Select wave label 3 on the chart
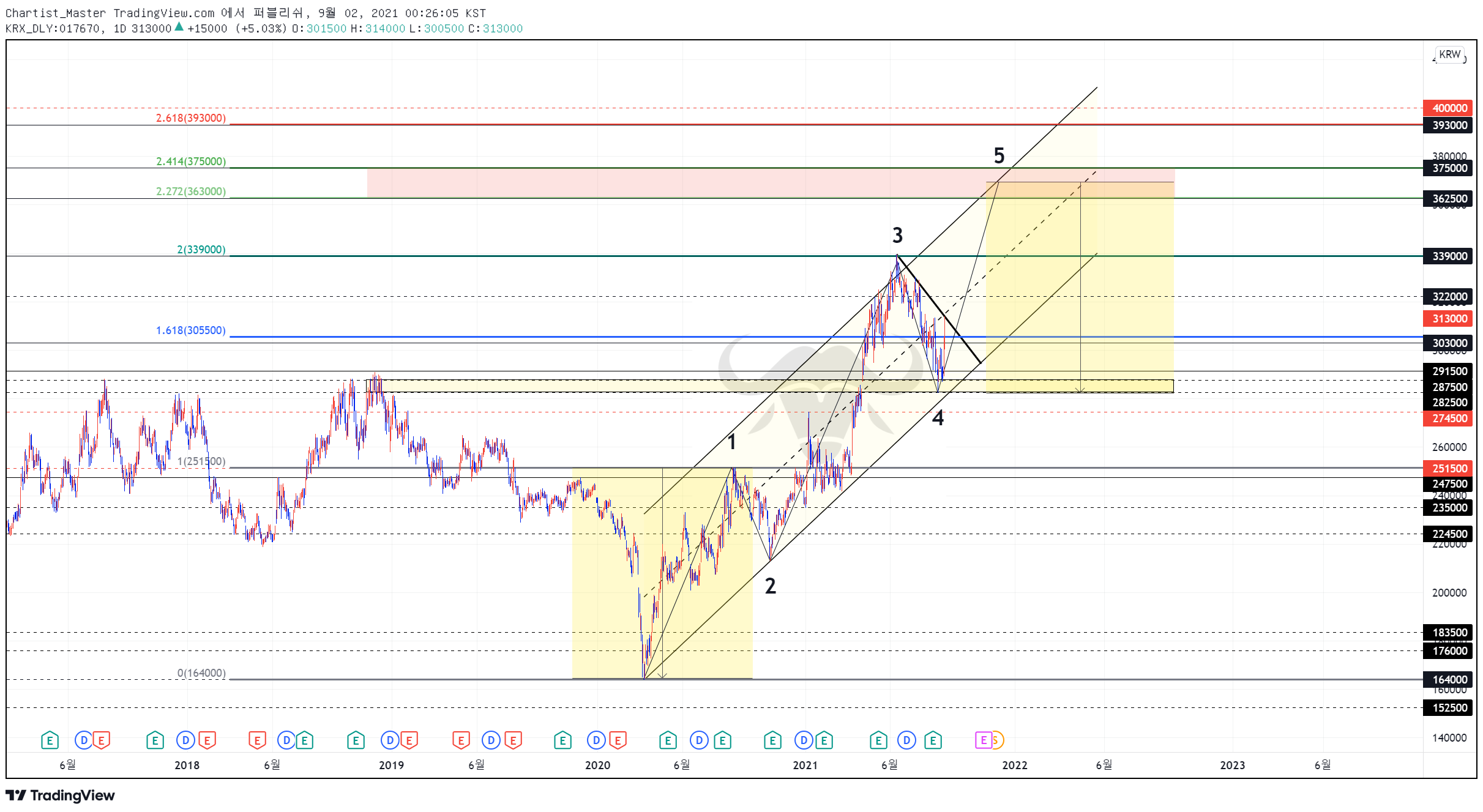The height and width of the screenshot is (812, 1483). [897, 235]
